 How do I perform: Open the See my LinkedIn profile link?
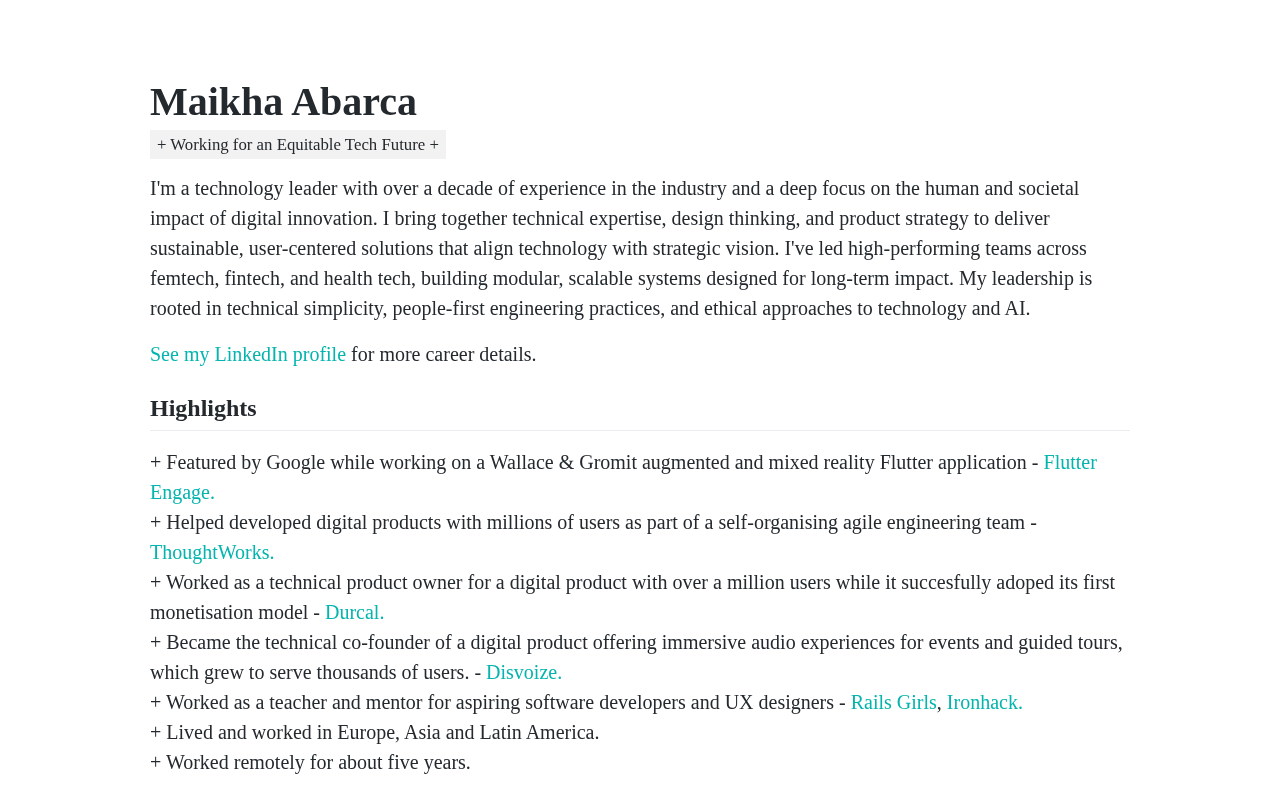(x=248, y=354)
